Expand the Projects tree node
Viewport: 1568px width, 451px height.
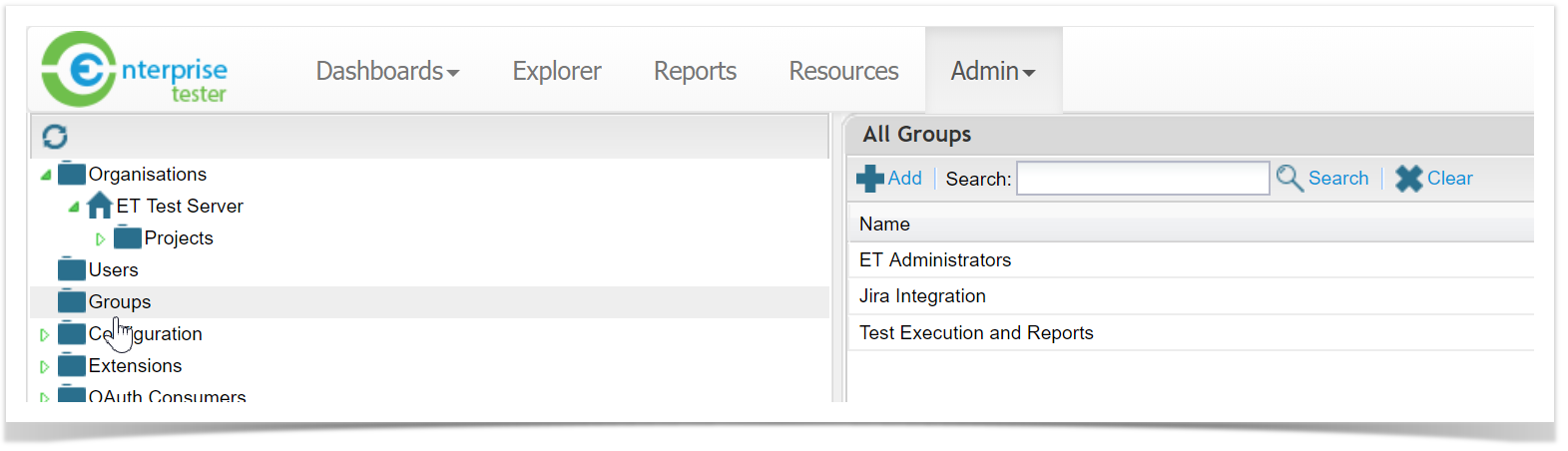point(101,238)
